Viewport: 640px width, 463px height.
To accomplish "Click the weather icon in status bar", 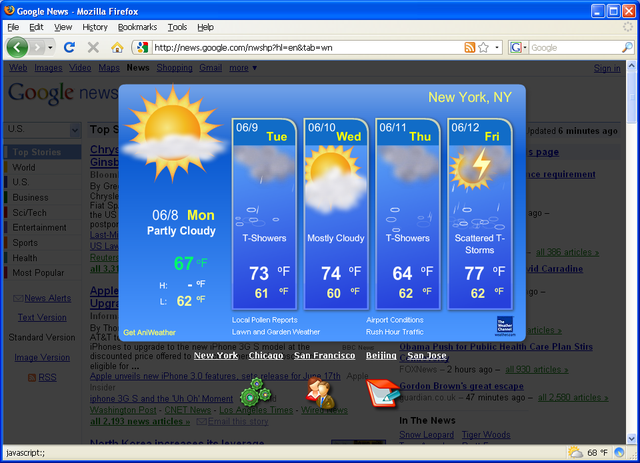I will coord(575,452).
